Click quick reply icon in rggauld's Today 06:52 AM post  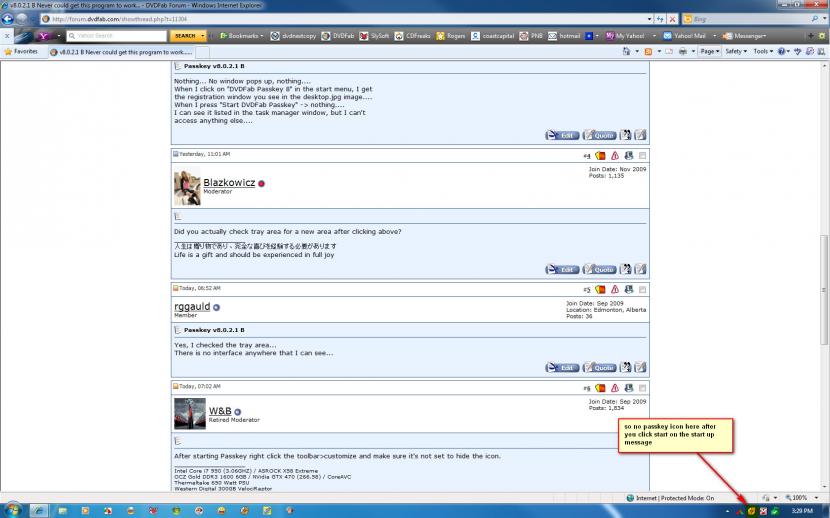click(x=640, y=367)
